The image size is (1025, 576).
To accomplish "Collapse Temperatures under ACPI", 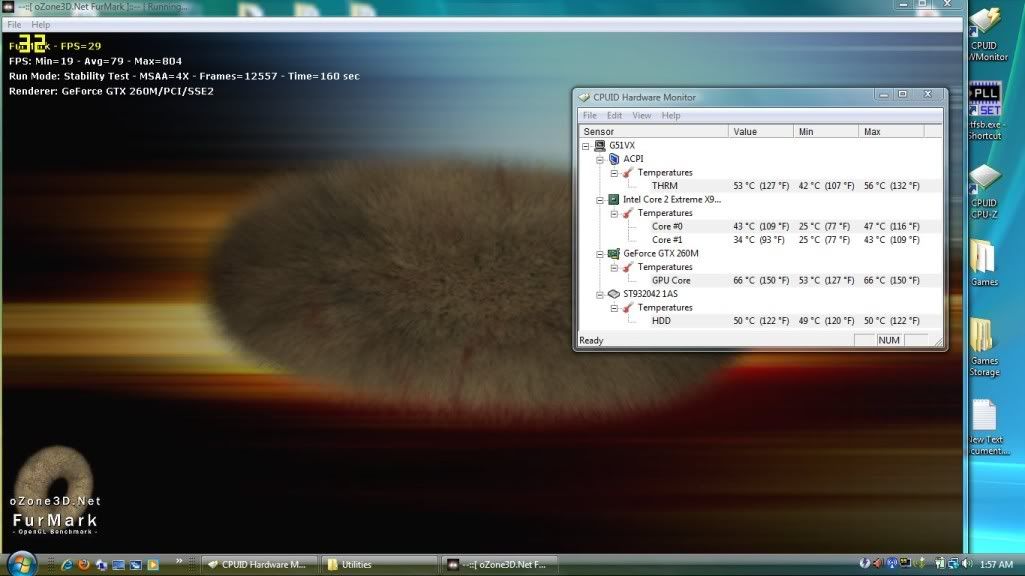I will point(614,173).
